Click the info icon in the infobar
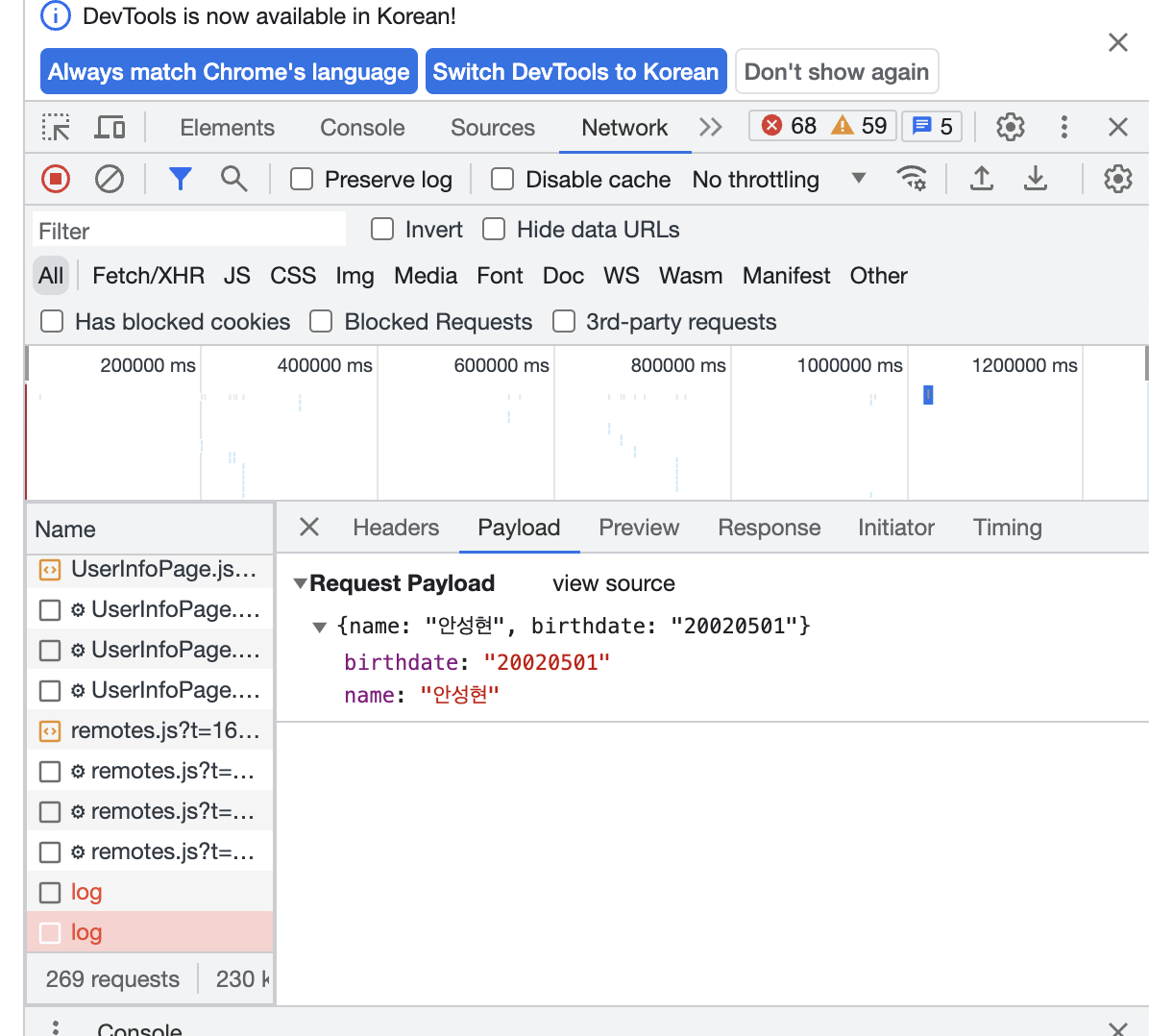 (56, 16)
